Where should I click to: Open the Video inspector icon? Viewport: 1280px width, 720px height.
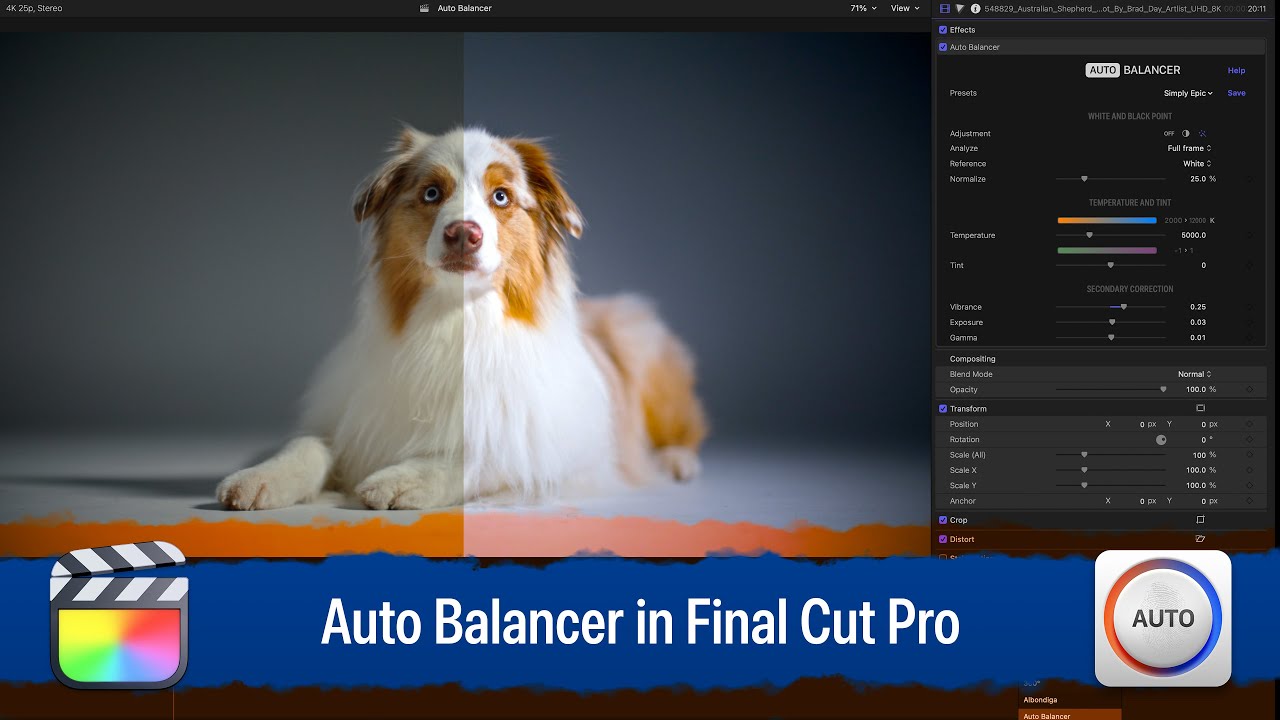[944, 8]
